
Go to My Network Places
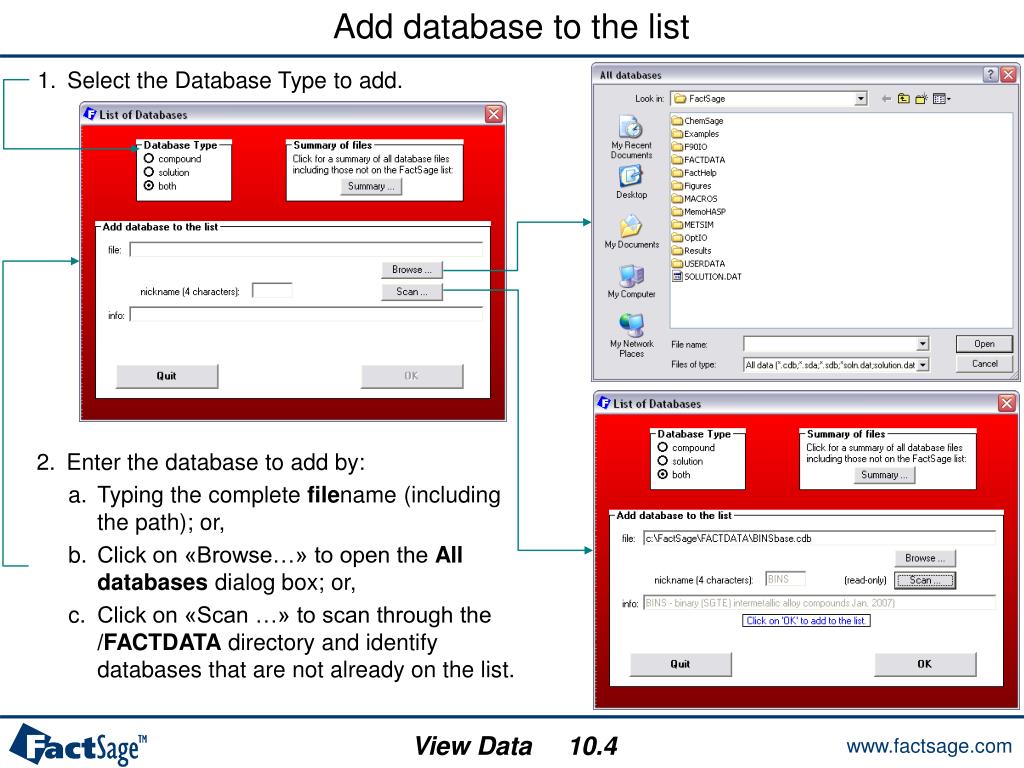631,336
